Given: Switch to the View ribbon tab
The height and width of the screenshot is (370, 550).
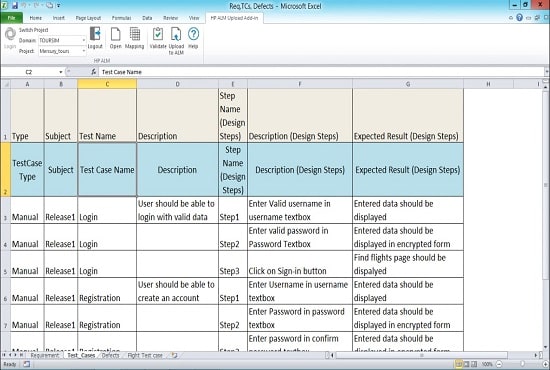Looking at the screenshot, I should click(194, 18).
